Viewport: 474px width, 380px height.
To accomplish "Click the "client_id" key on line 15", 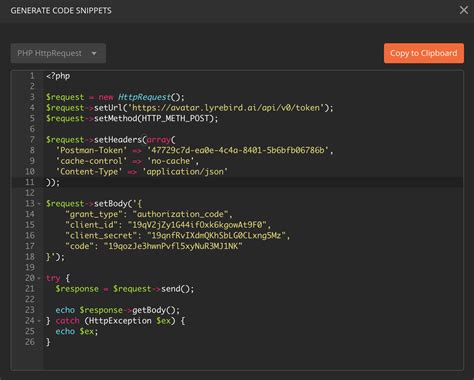I will coord(91,225).
